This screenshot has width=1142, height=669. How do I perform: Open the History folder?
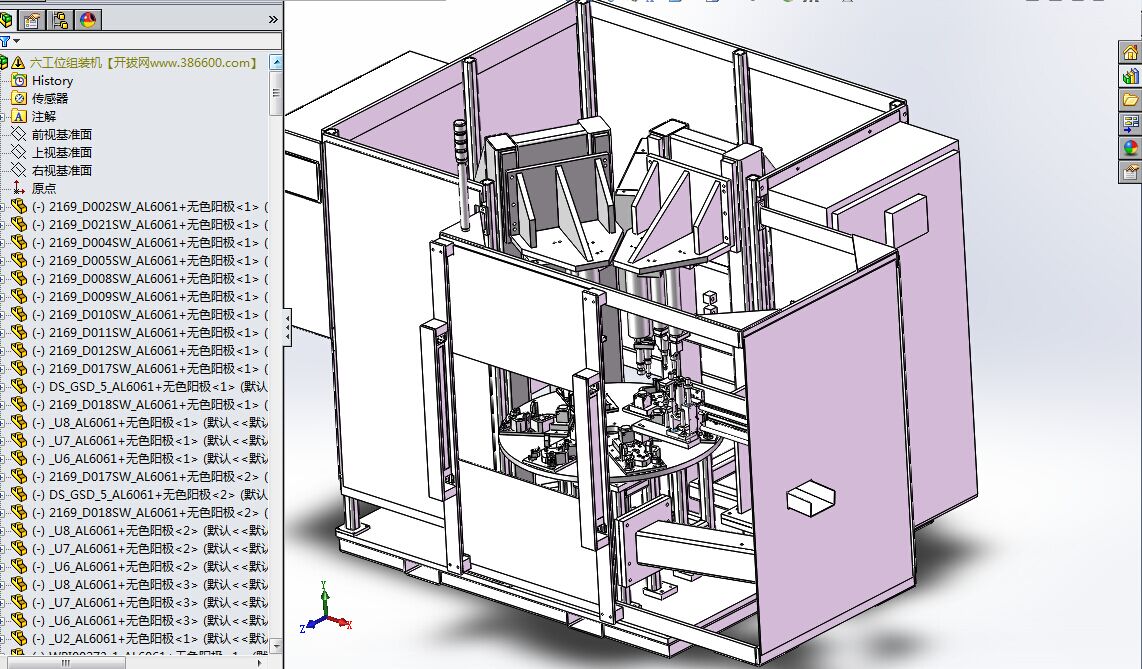point(52,81)
